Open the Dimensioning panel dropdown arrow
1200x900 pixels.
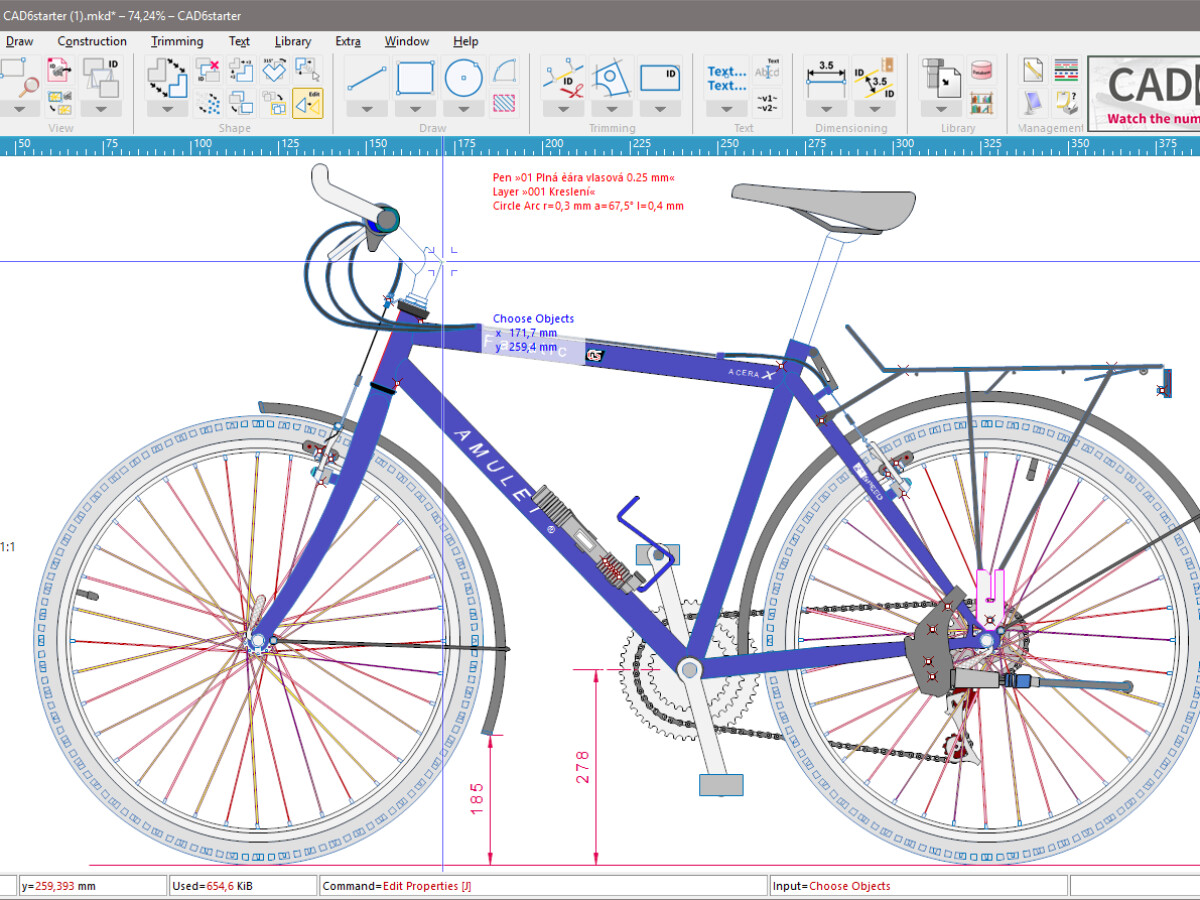(826, 108)
